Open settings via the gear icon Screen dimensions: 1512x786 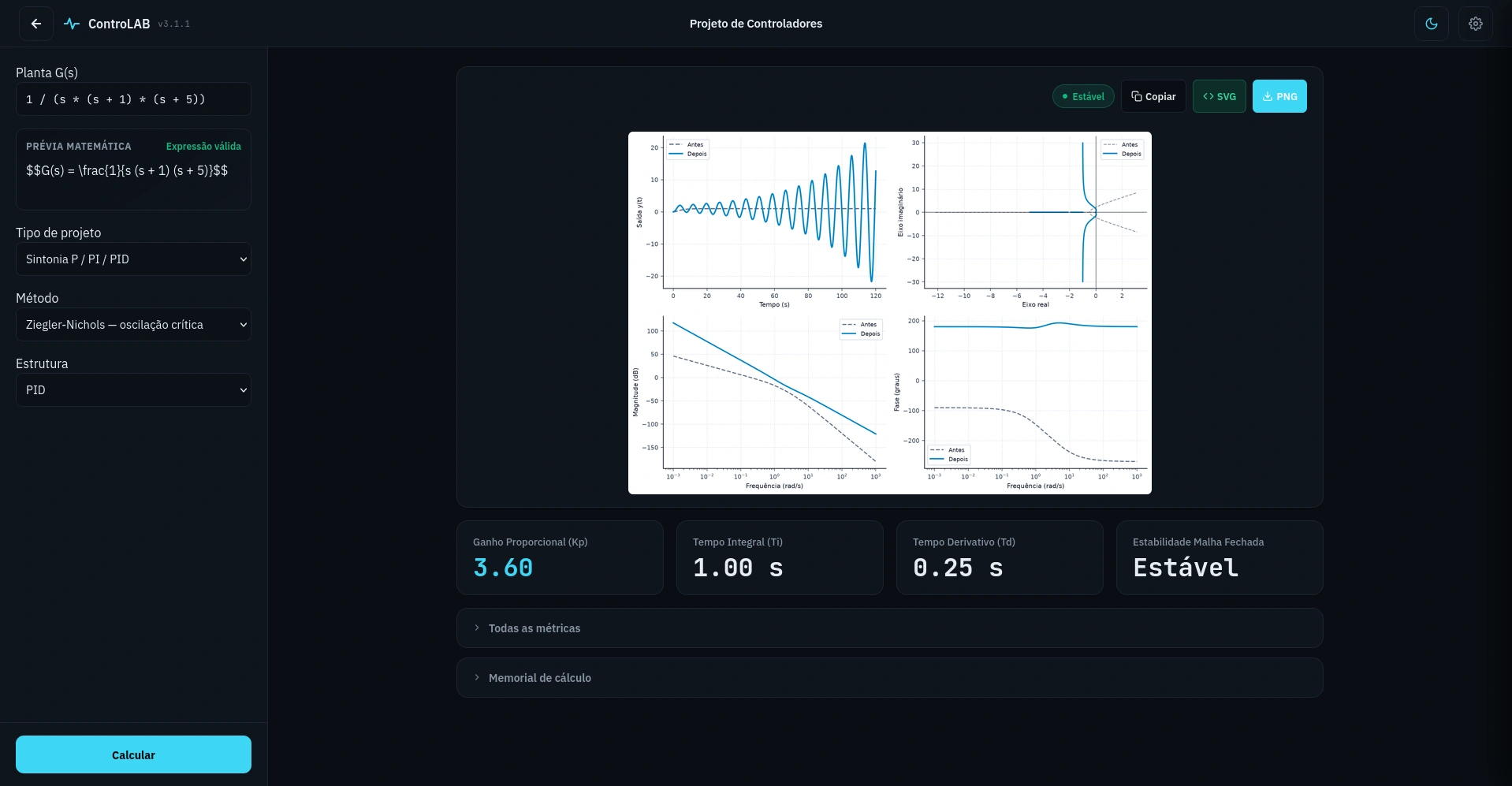pyautogui.click(x=1476, y=24)
